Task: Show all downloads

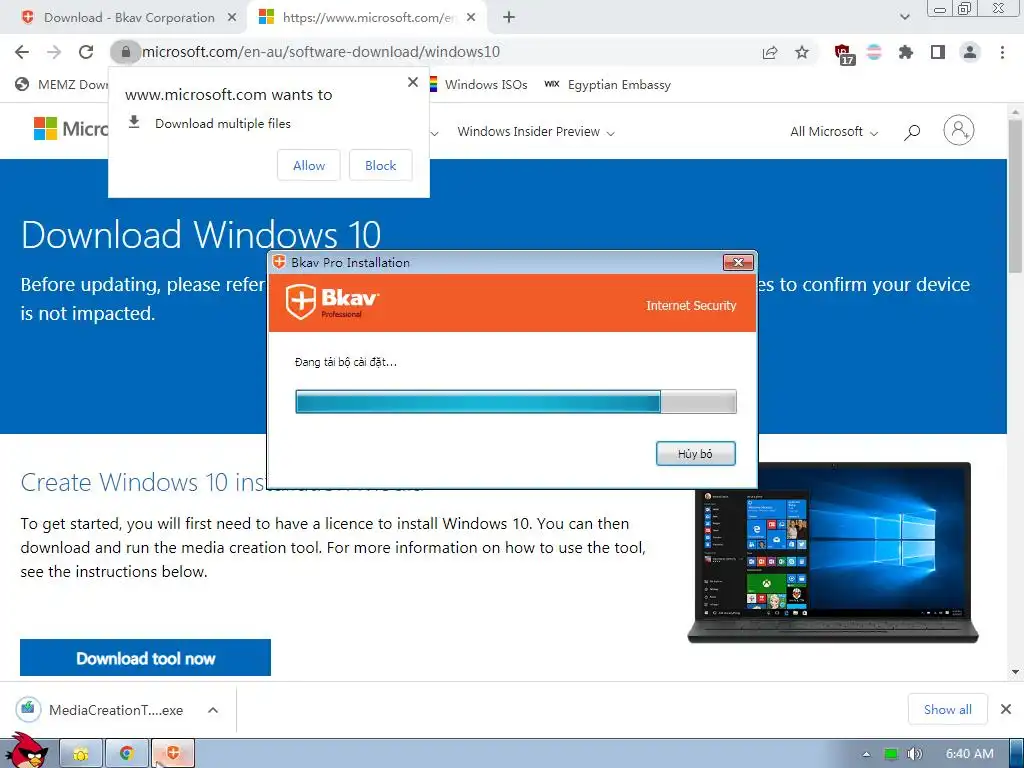Action: (948, 709)
